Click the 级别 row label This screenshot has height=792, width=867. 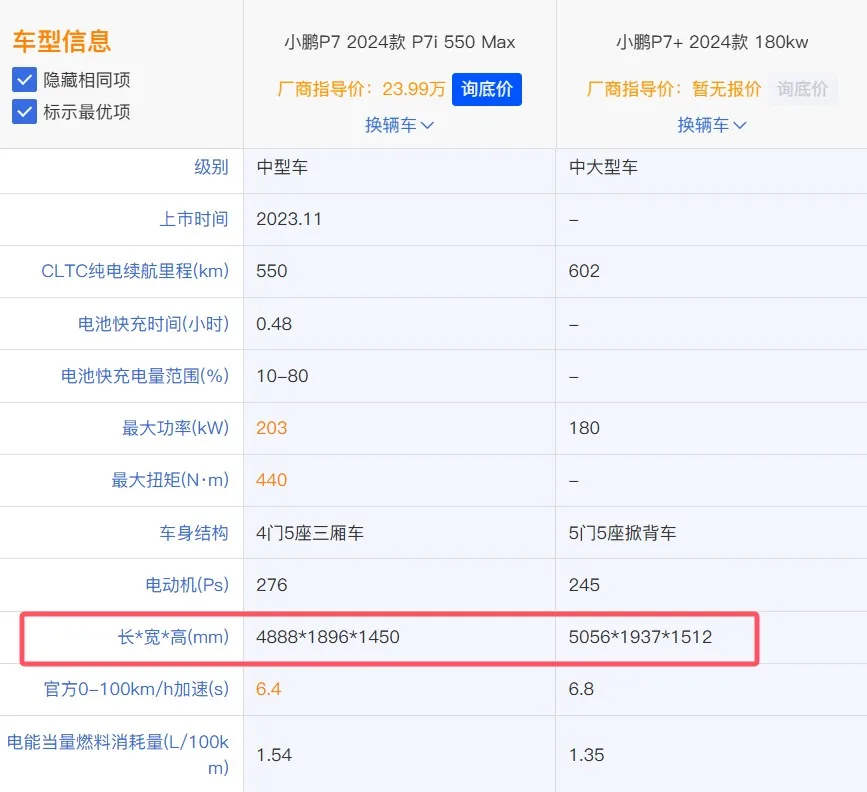coord(211,167)
